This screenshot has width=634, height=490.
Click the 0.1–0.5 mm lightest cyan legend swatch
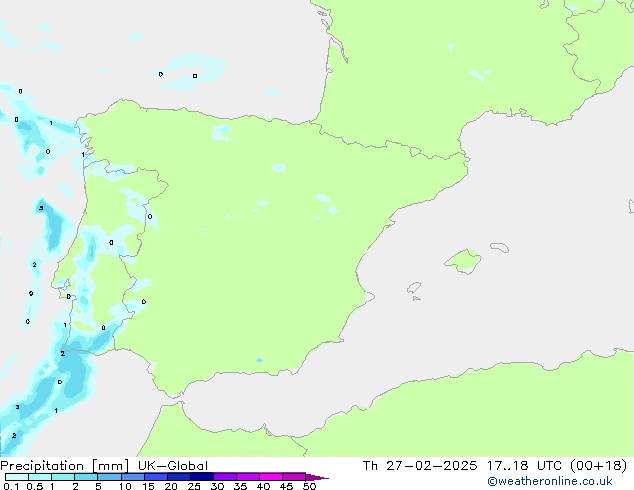tap(17, 477)
